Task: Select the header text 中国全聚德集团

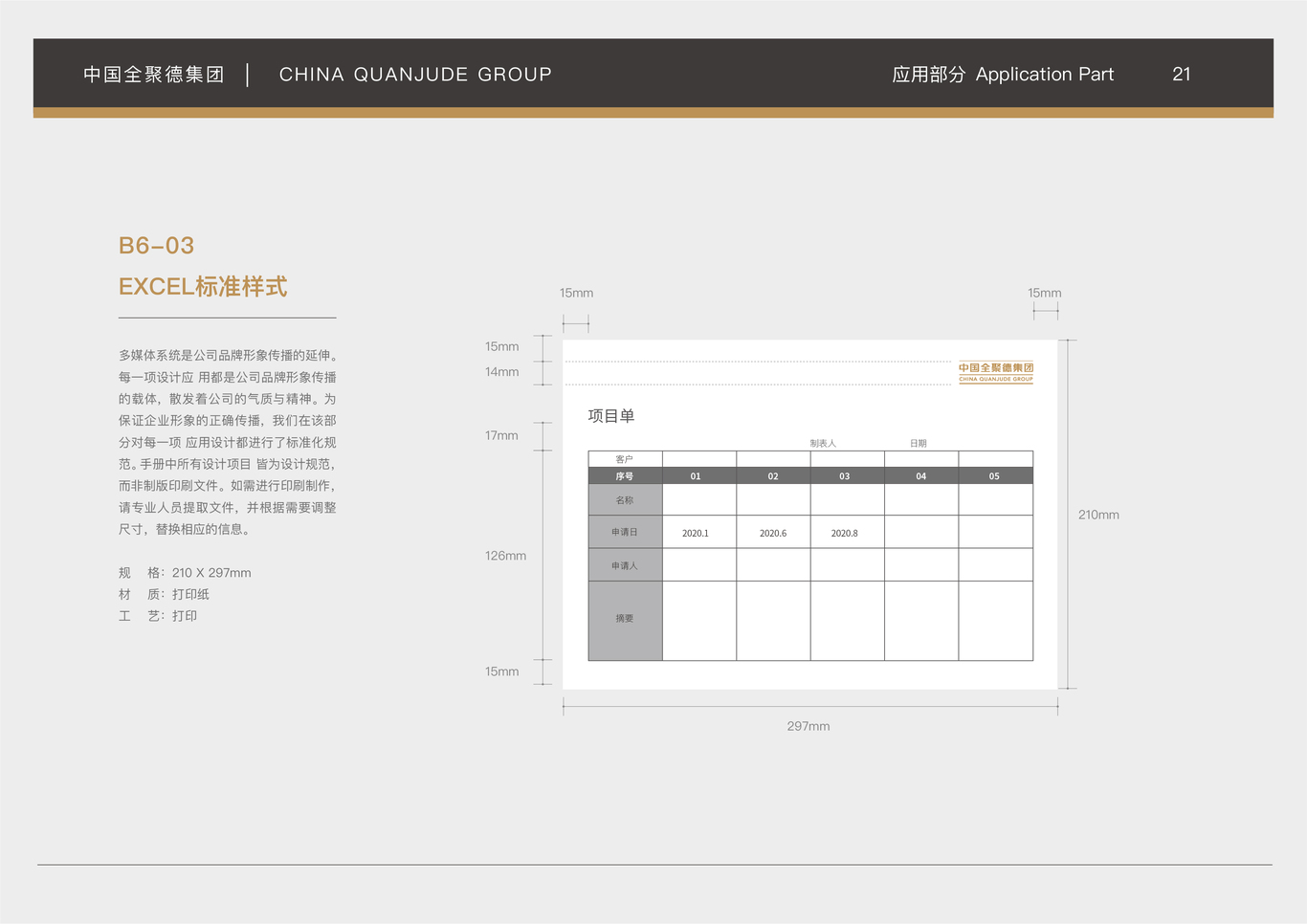Action: click(x=154, y=75)
